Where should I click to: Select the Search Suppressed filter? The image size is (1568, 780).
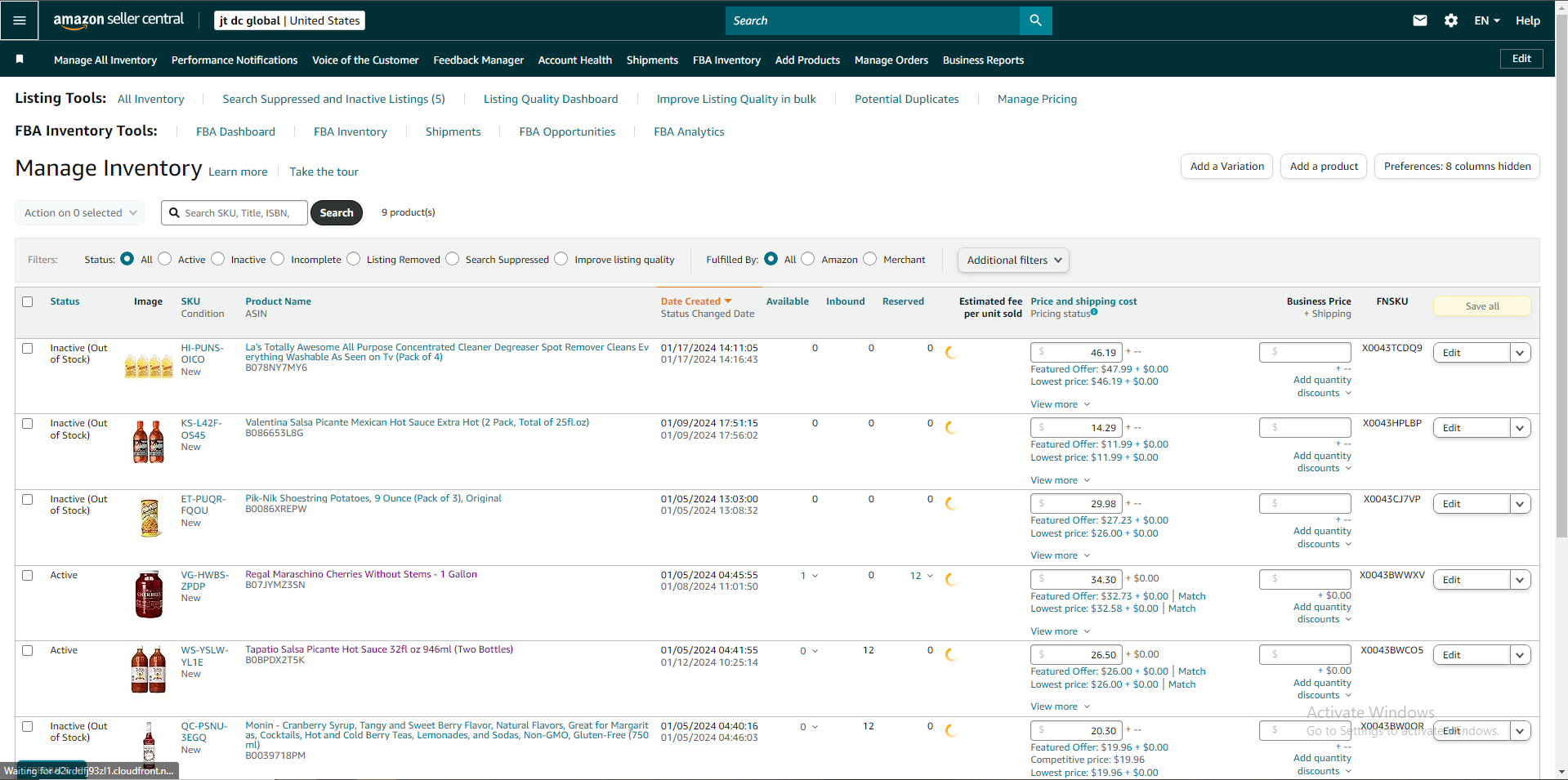coord(453,259)
